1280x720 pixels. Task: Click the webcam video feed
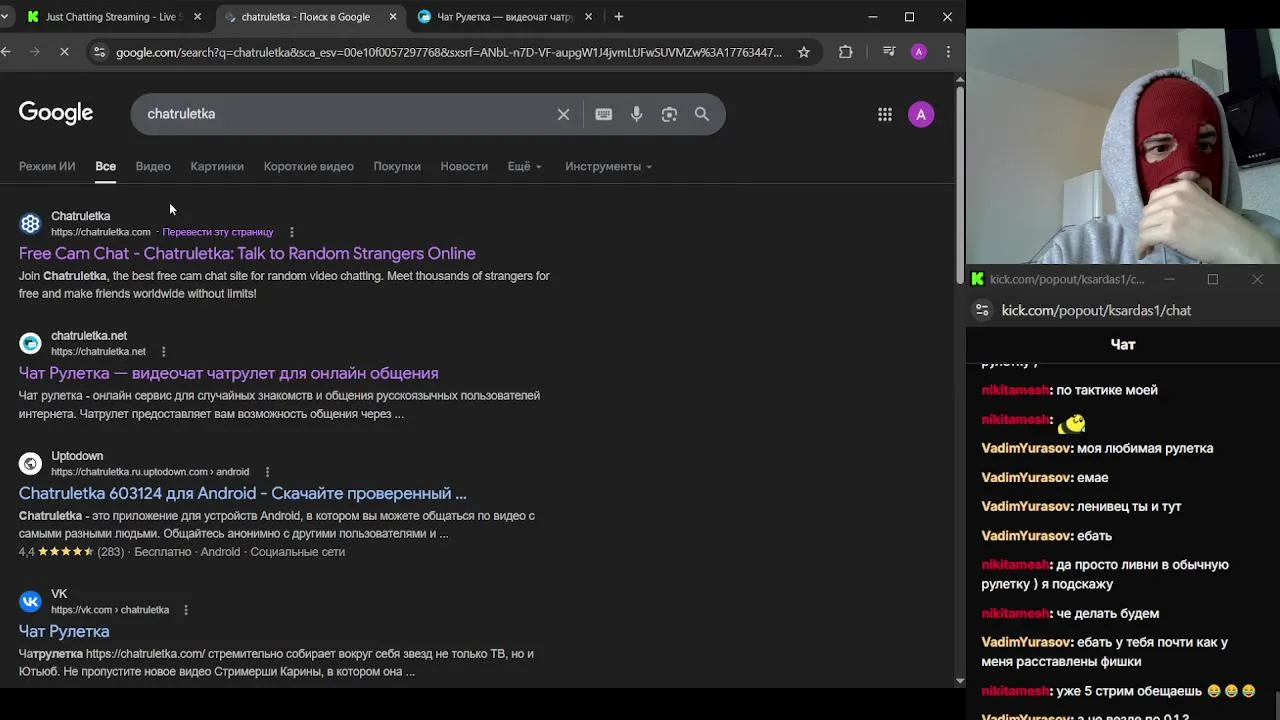[x=1122, y=146]
